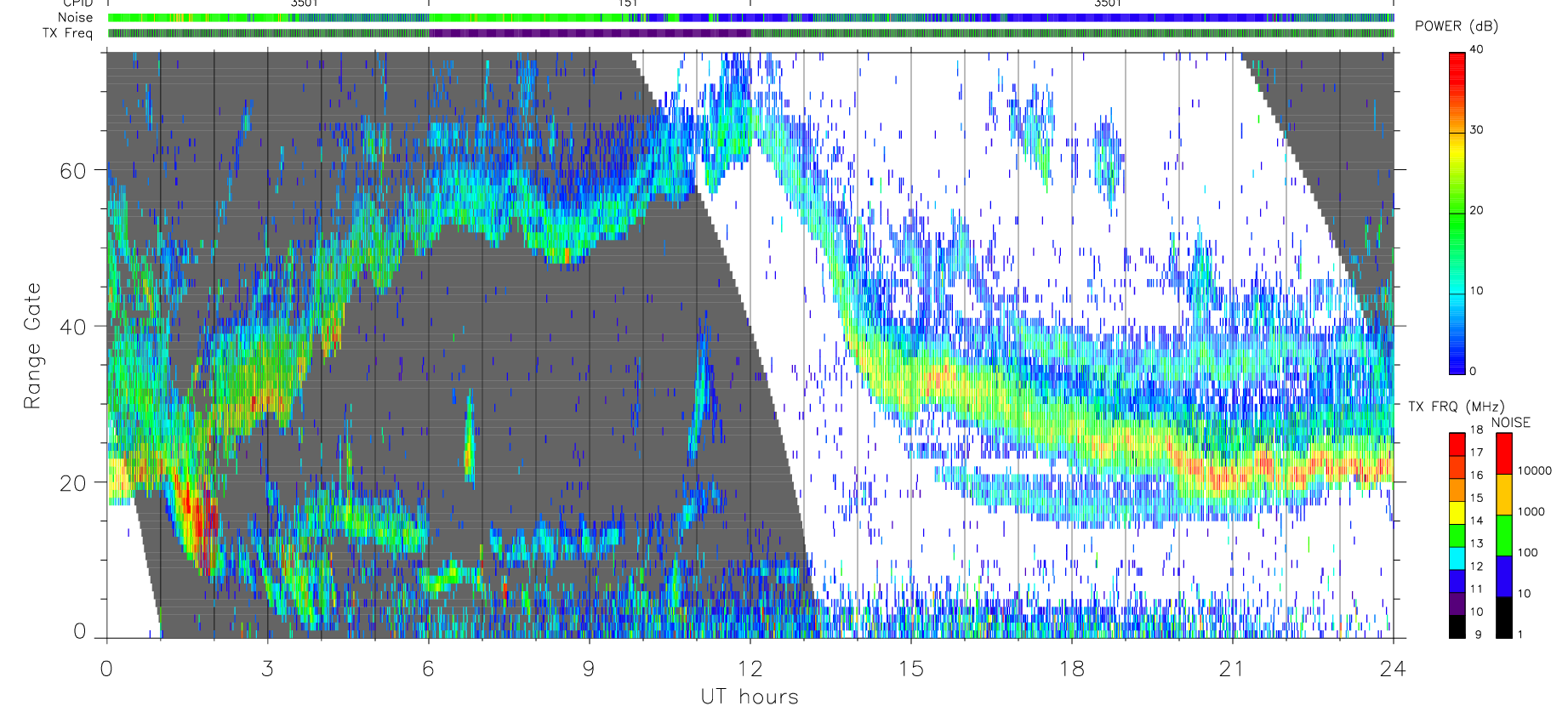Screen dimensions: 1568x723
Task: Click the Noise row label above the plot
Action: pyautogui.click(x=75, y=17)
